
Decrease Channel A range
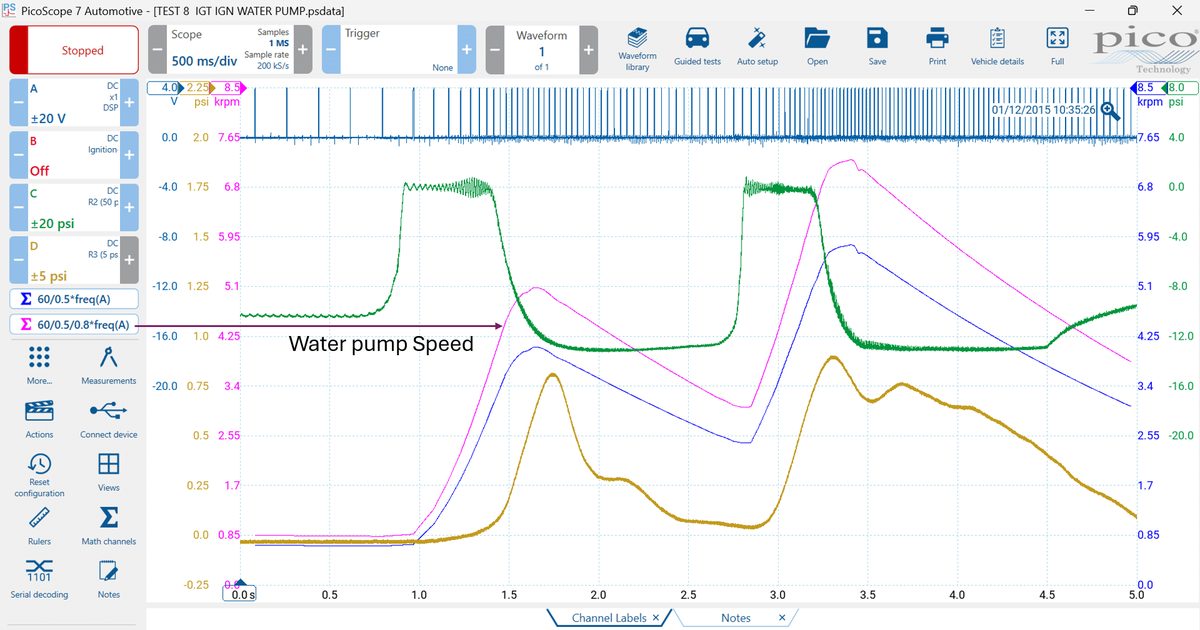18,102
